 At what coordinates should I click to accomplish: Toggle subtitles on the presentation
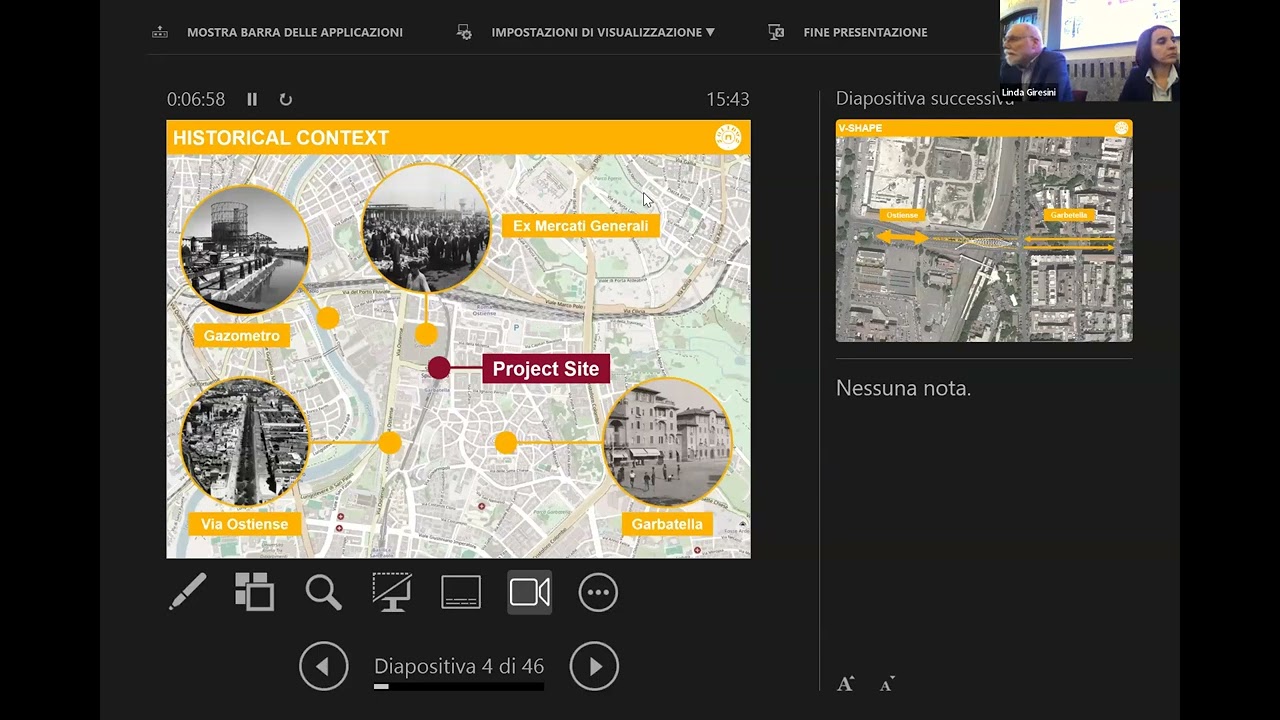tap(461, 592)
